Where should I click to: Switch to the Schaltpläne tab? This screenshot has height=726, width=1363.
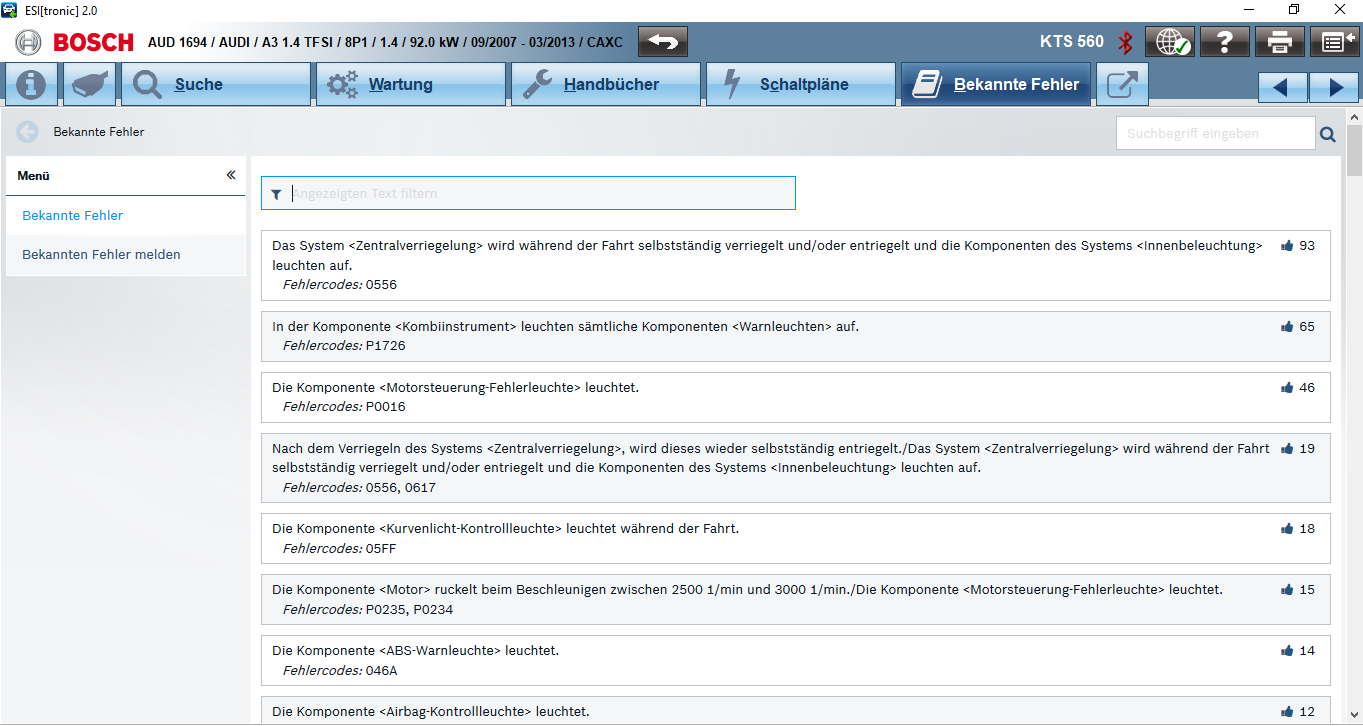pyautogui.click(x=800, y=85)
